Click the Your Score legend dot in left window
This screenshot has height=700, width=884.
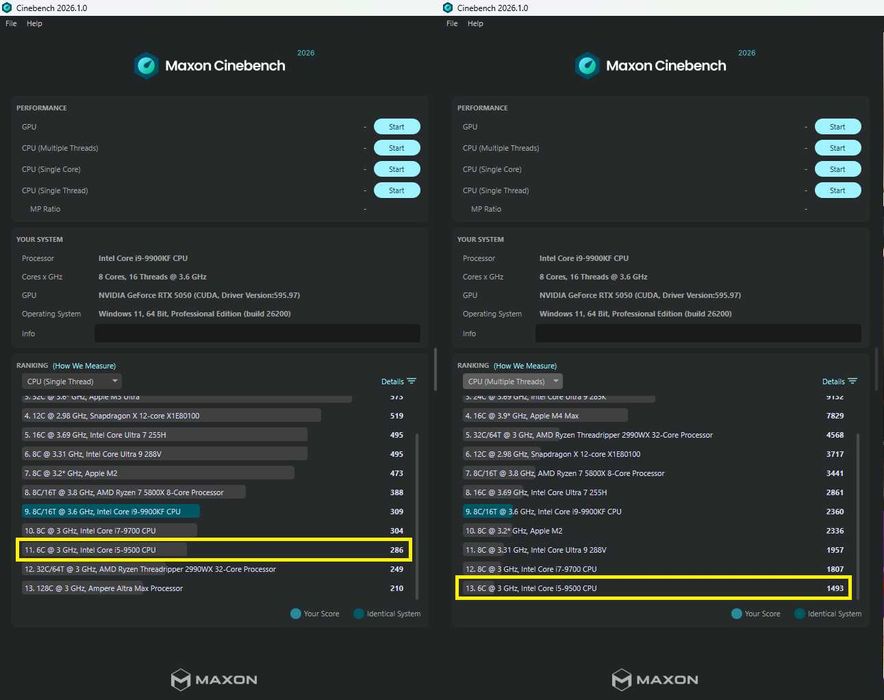pyautogui.click(x=295, y=614)
